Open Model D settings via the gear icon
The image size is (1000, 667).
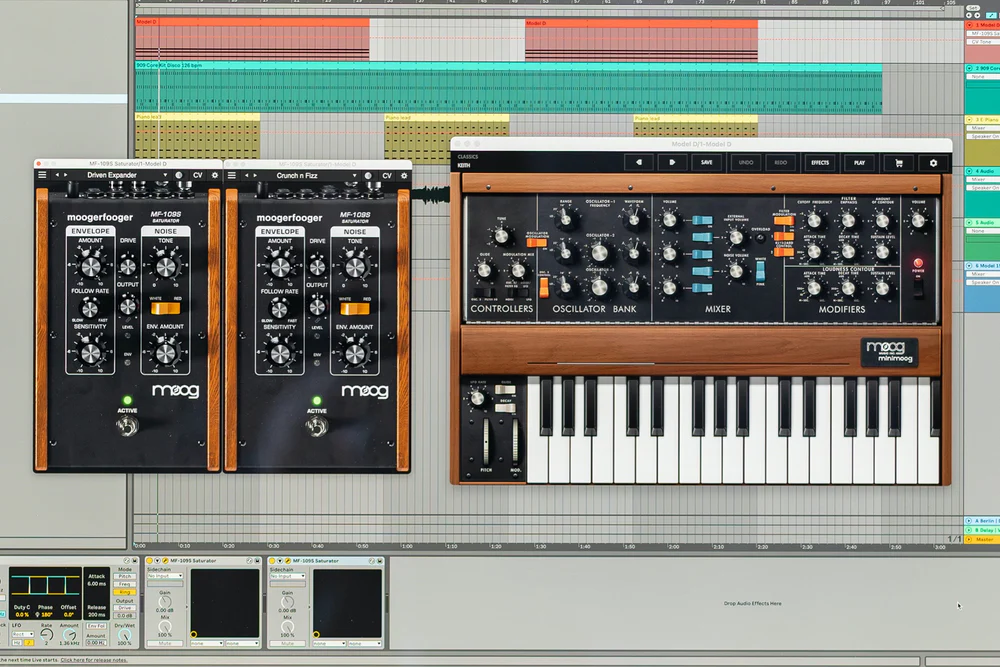[932, 163]
